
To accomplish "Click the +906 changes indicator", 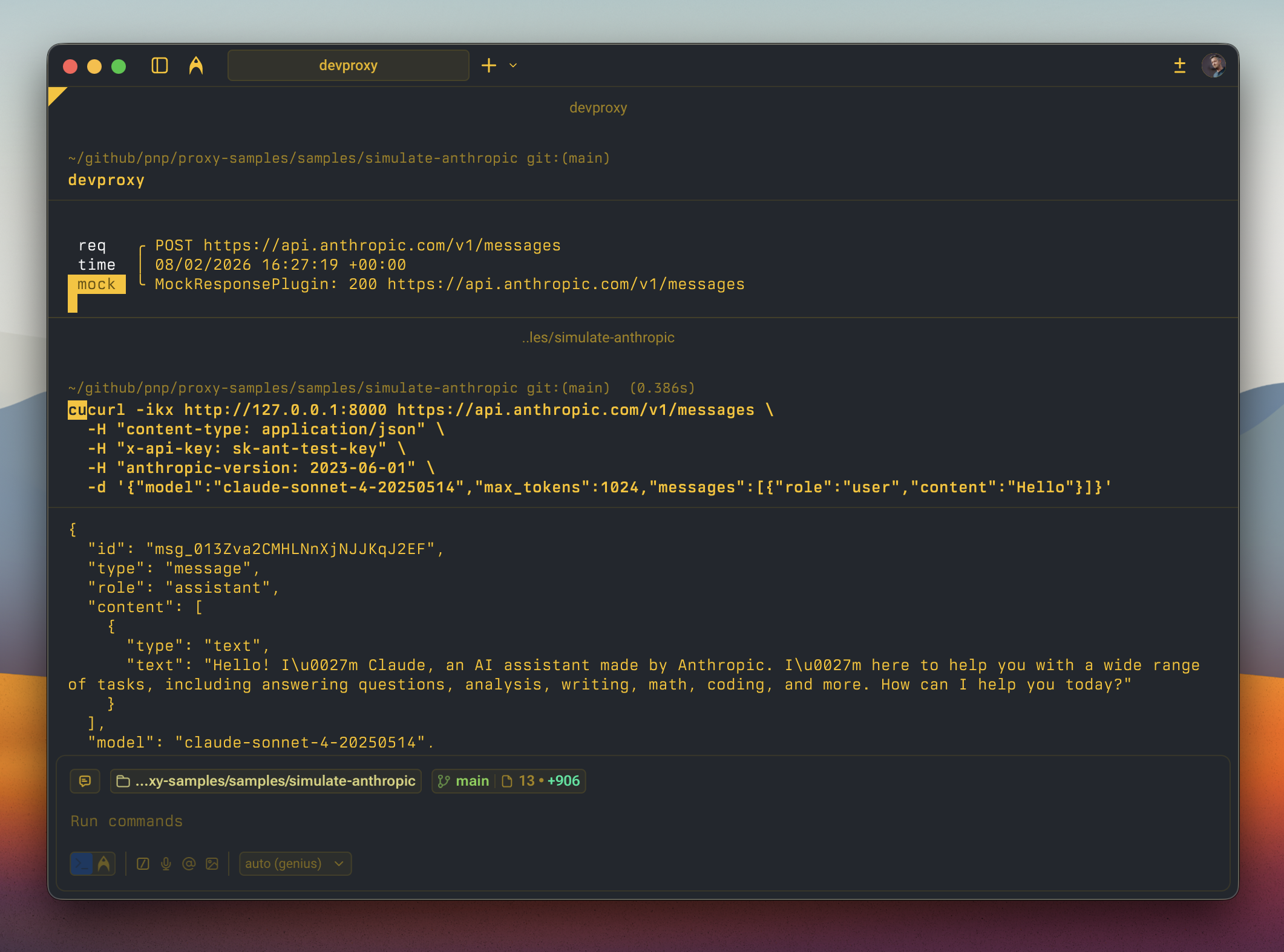I will pyautogui.click(x=562, y=781).
